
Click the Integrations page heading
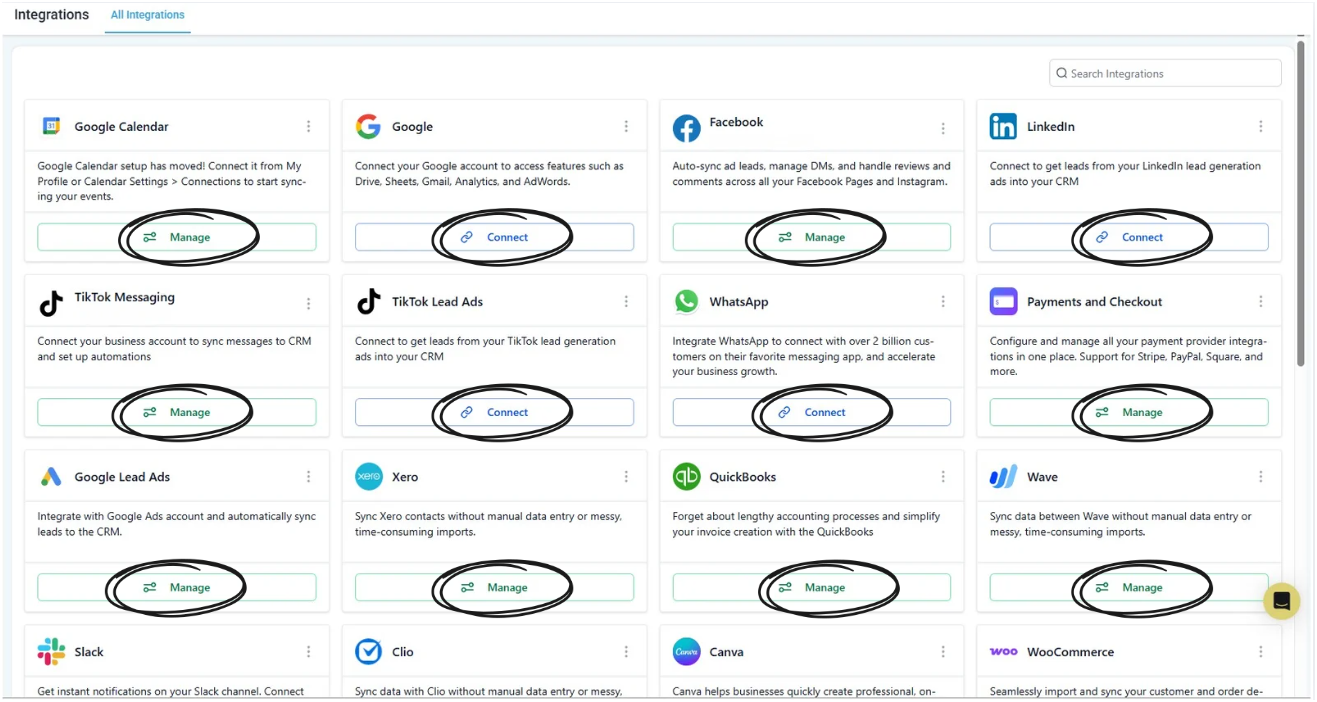(52, 15)
